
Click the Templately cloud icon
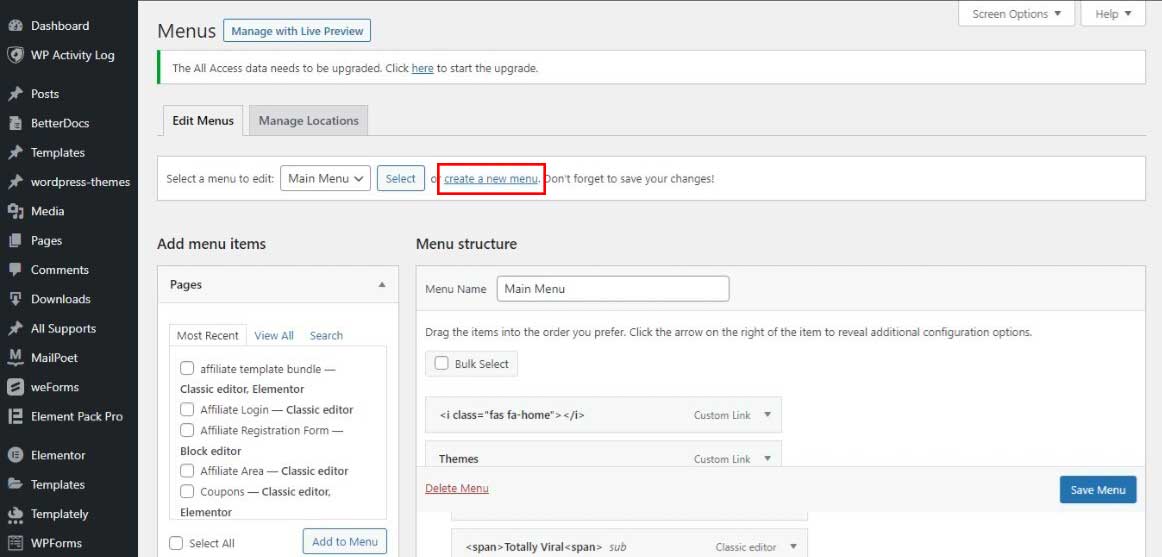(x=15, y=514)
